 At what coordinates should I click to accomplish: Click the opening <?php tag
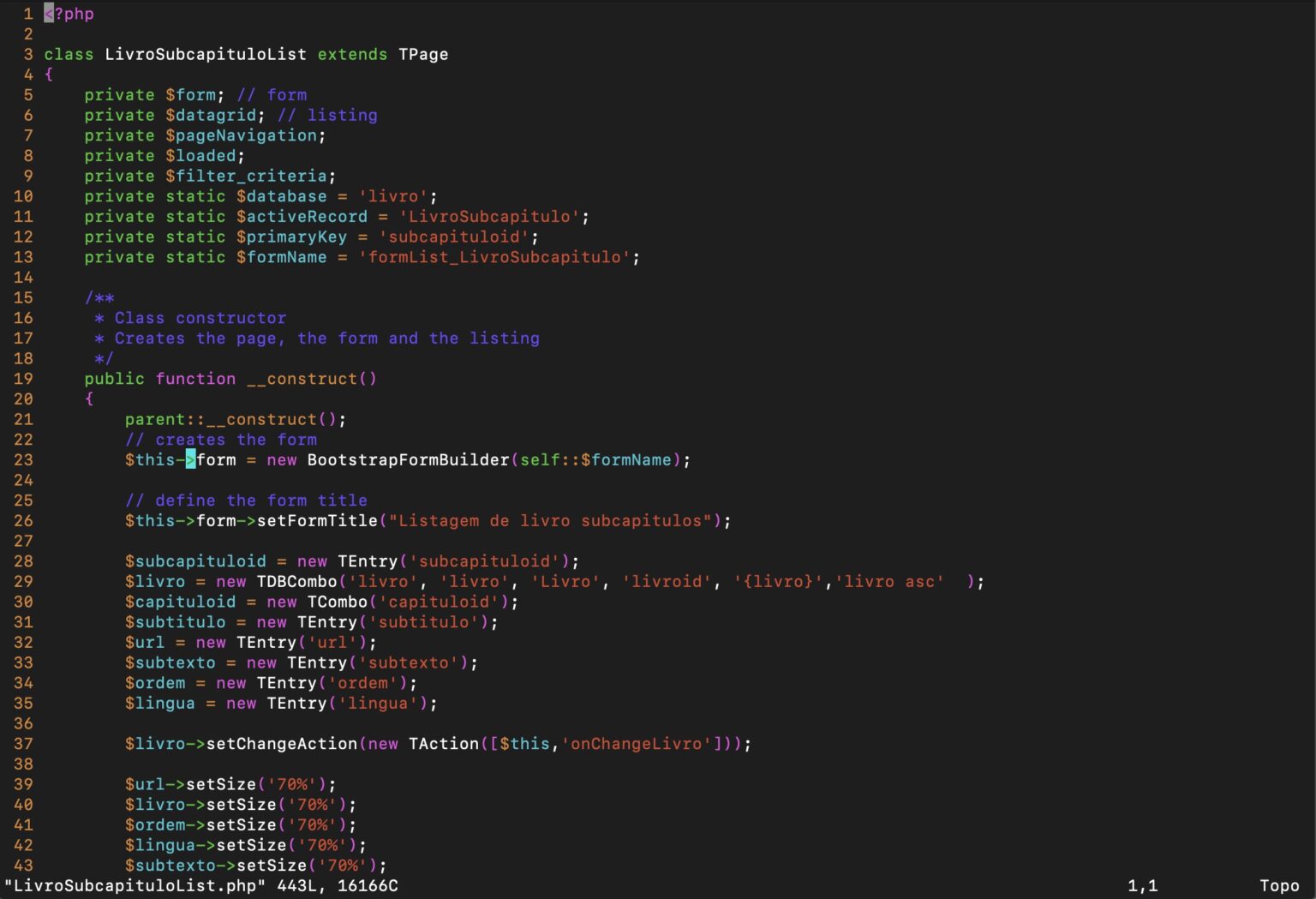(x=69, y=14)
